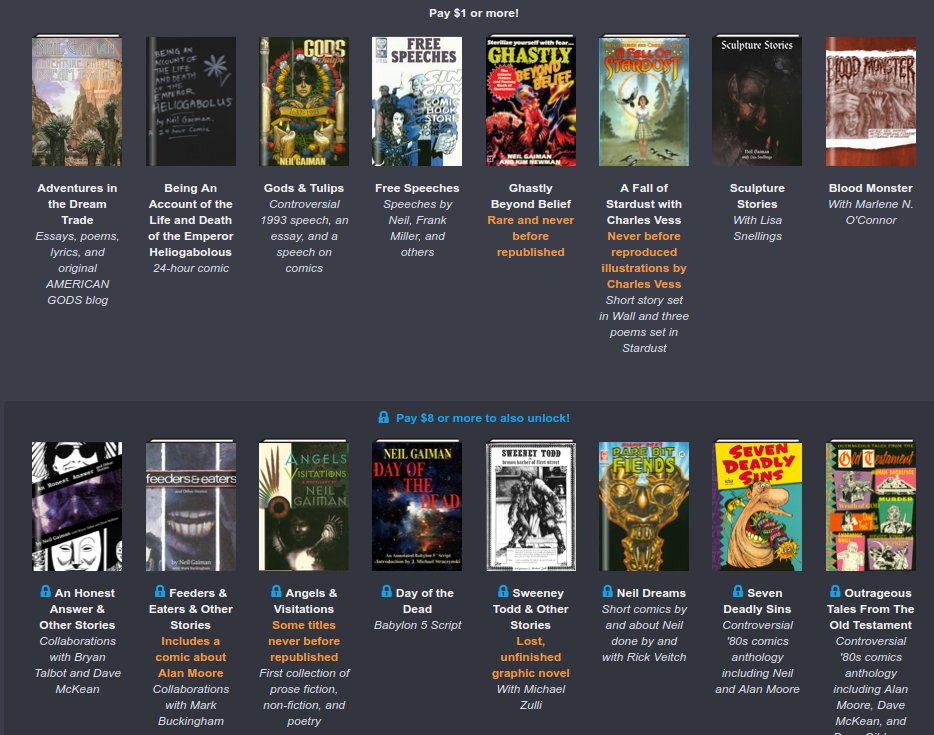934x735 pixels.
Task: Select A Fall of Stardust cover
Action: pos(644,101)
